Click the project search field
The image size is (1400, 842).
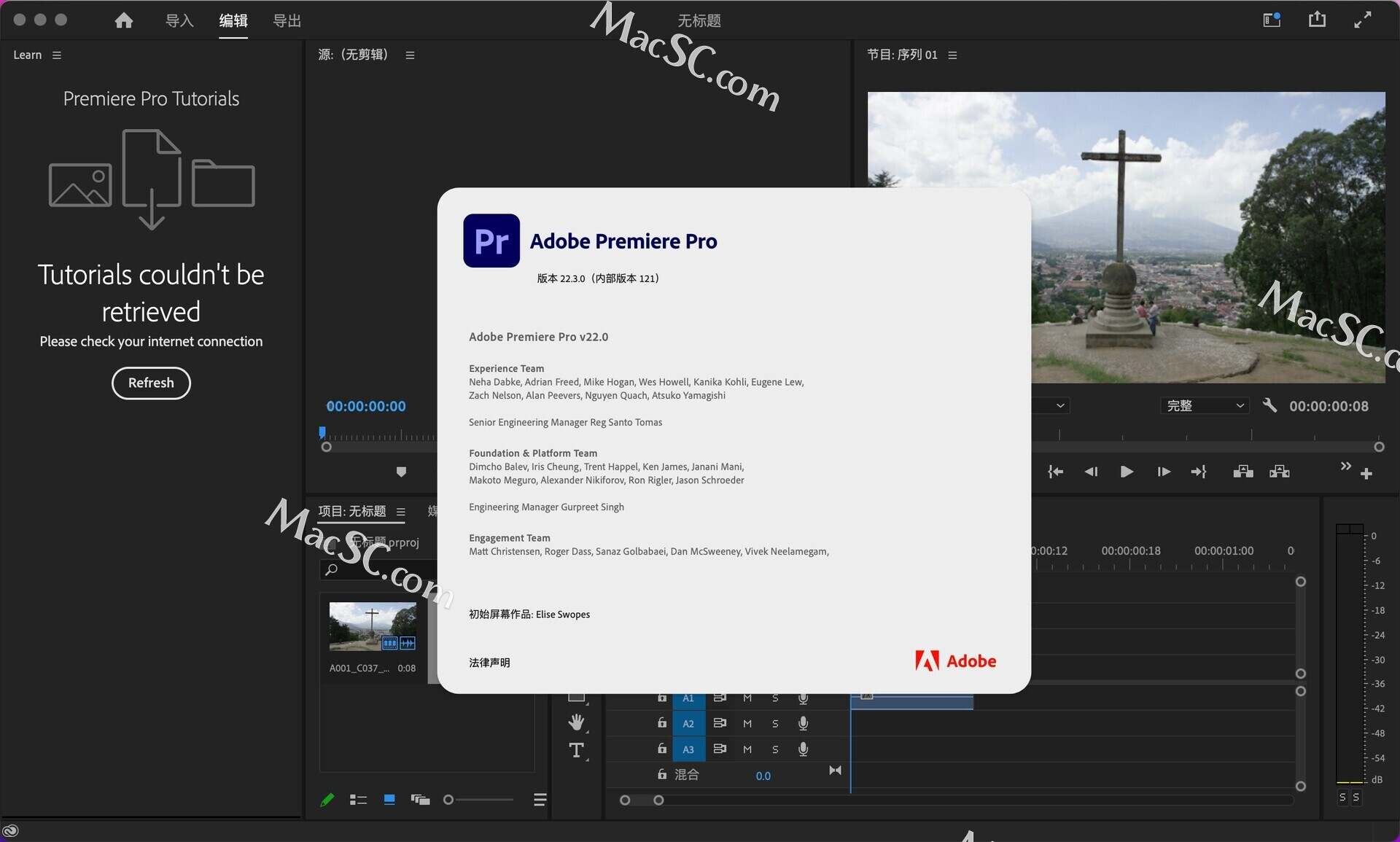(379, 569)
